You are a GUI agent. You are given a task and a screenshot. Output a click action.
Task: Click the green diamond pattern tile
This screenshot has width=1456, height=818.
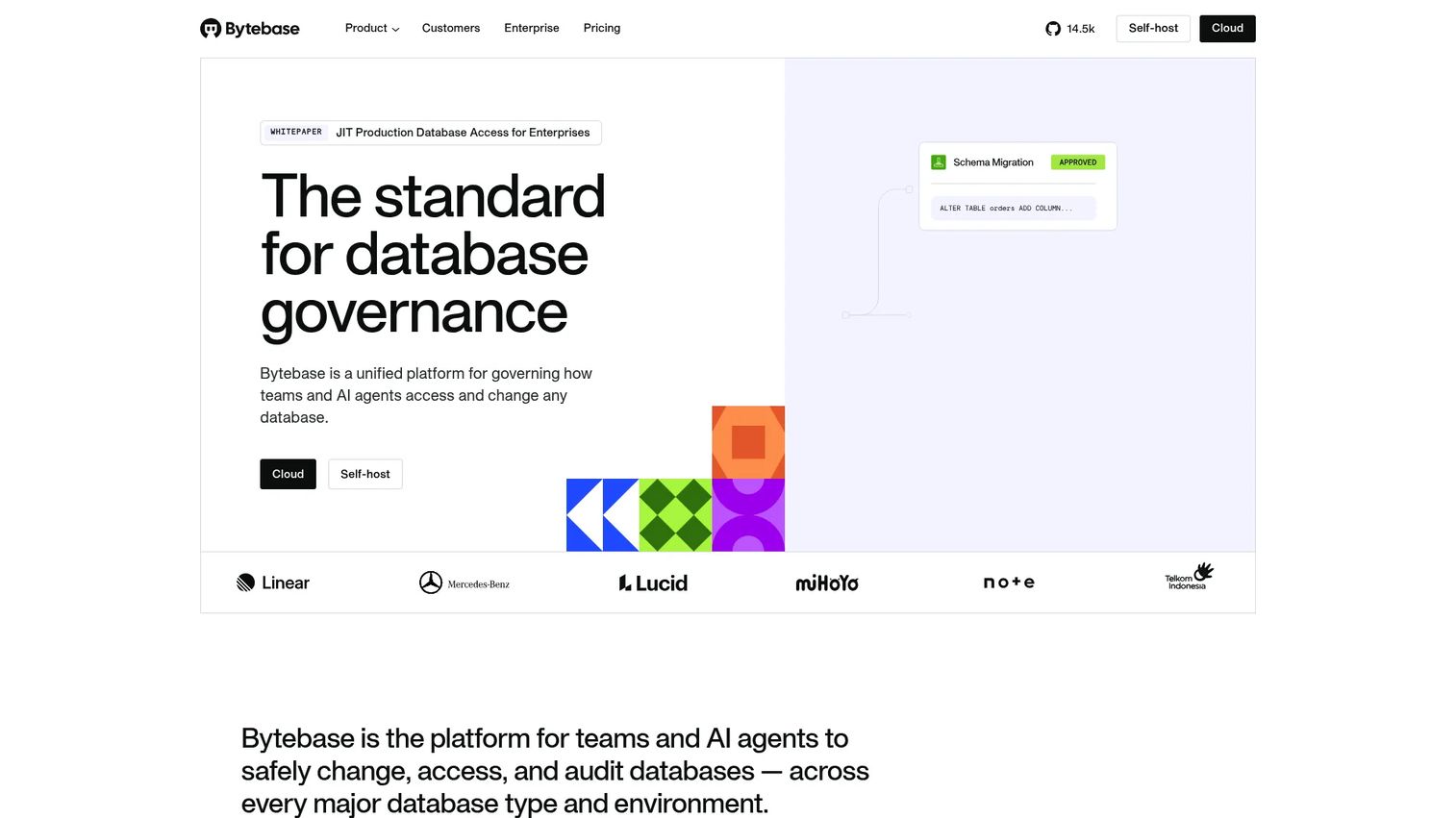(x=676, y=515)
